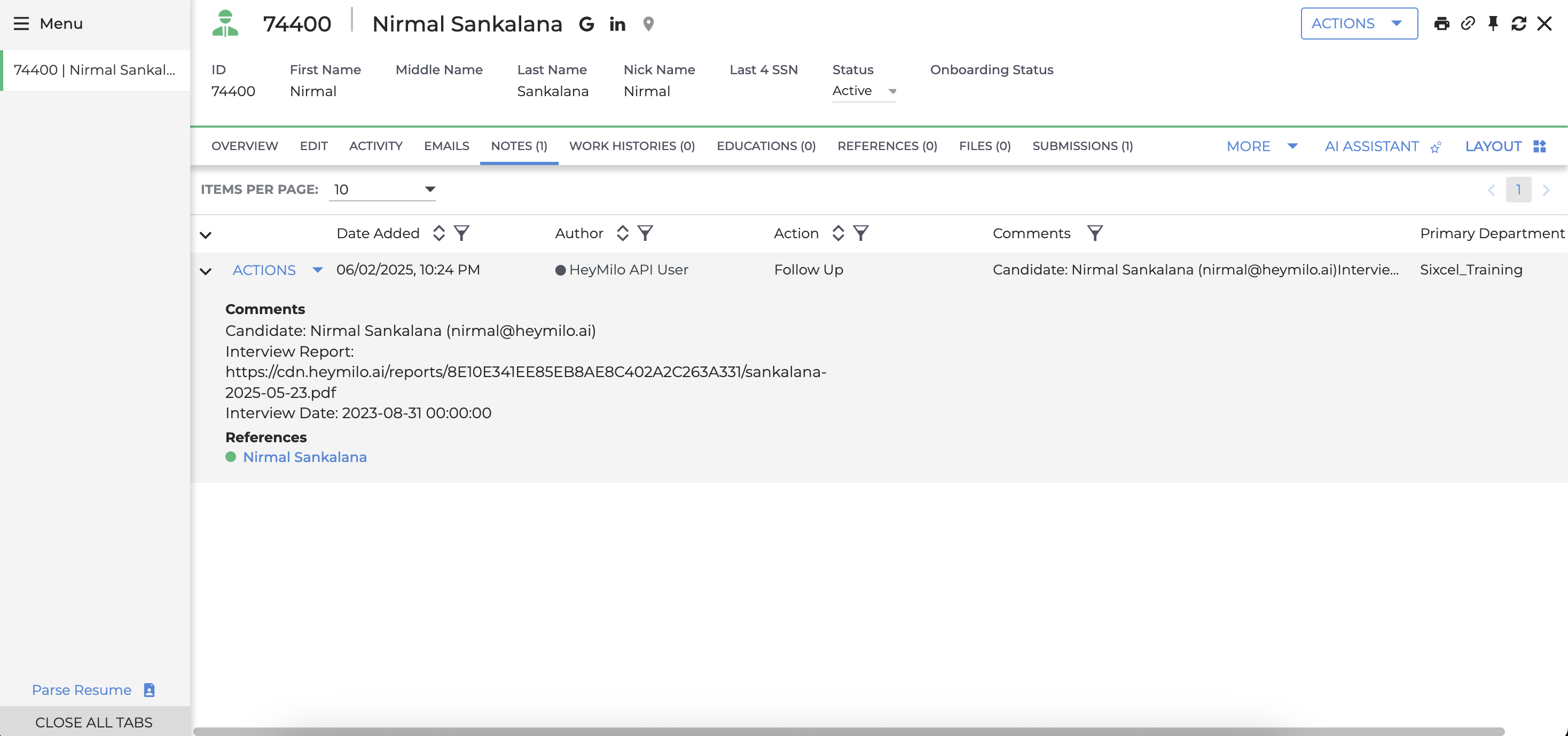Expand the top ACTIONS dropdown button
Screen dimensions: 1568x736
[1358, 24]
